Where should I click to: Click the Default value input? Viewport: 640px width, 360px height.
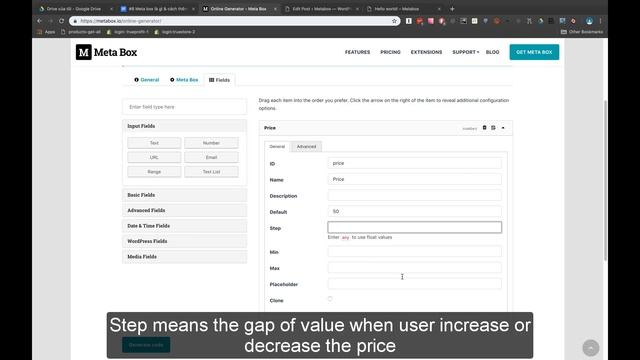pos(414,211)
